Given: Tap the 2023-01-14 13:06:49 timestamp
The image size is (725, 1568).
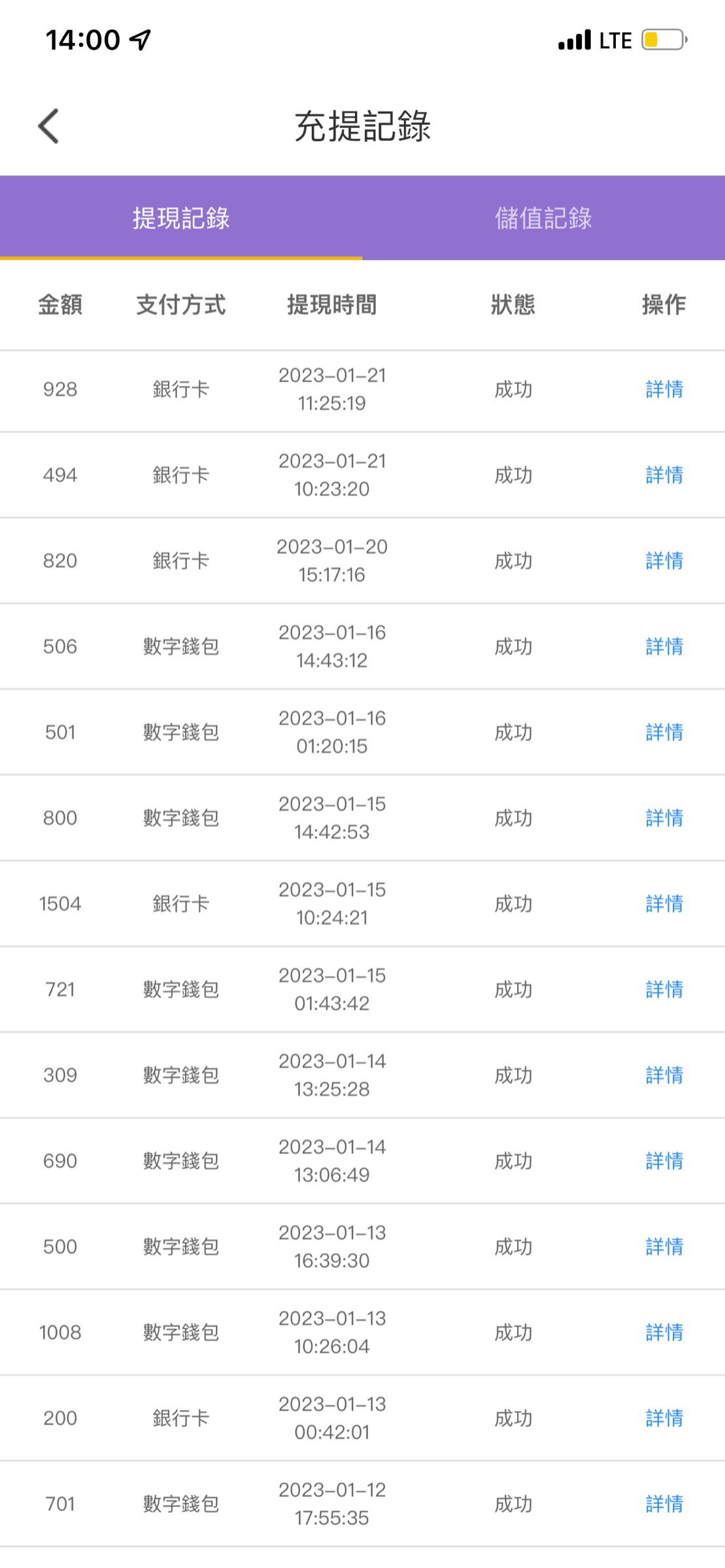Looking at the screenshot, I should point(332,1161).
